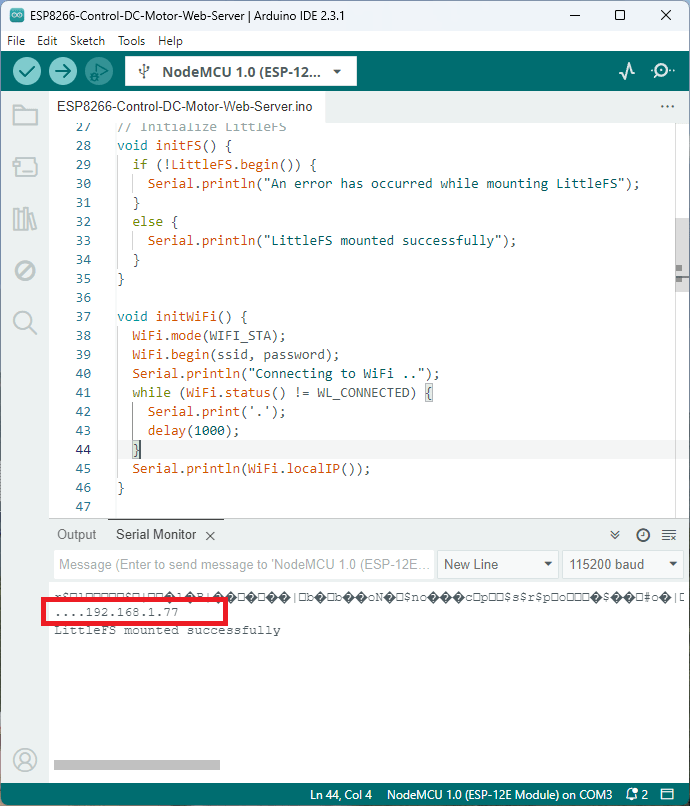Click the Verify sketch checkmark button
Screen dimensions: 690x806
27,71
